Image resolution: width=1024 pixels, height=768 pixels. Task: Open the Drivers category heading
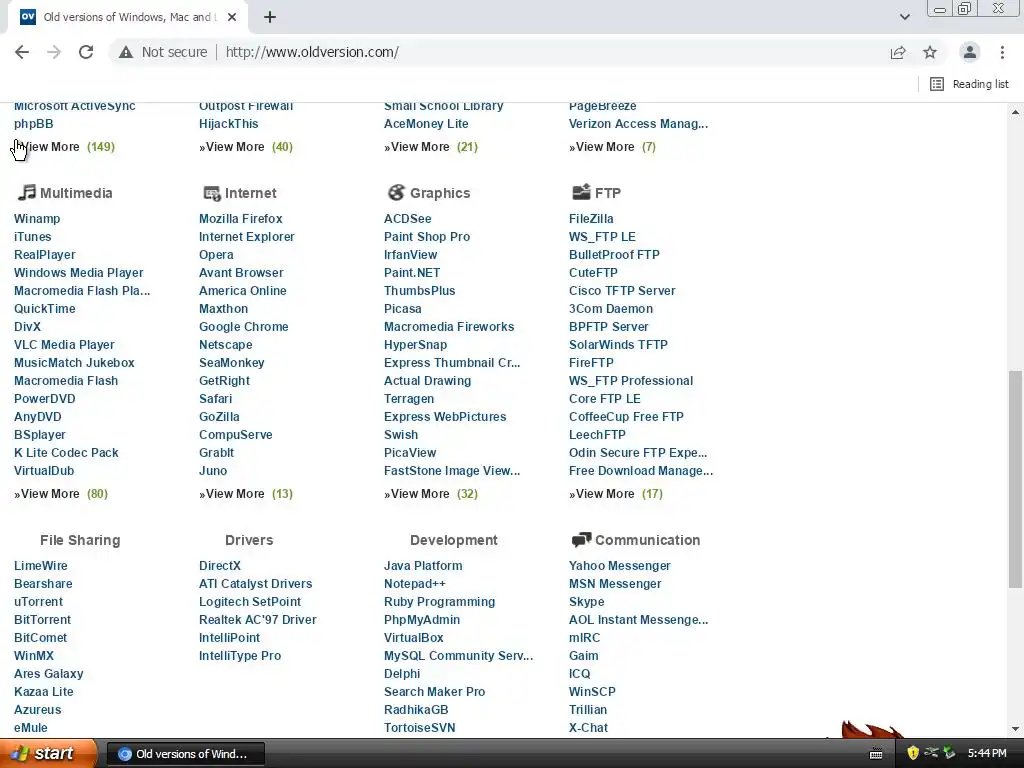[x=249, y=540]
